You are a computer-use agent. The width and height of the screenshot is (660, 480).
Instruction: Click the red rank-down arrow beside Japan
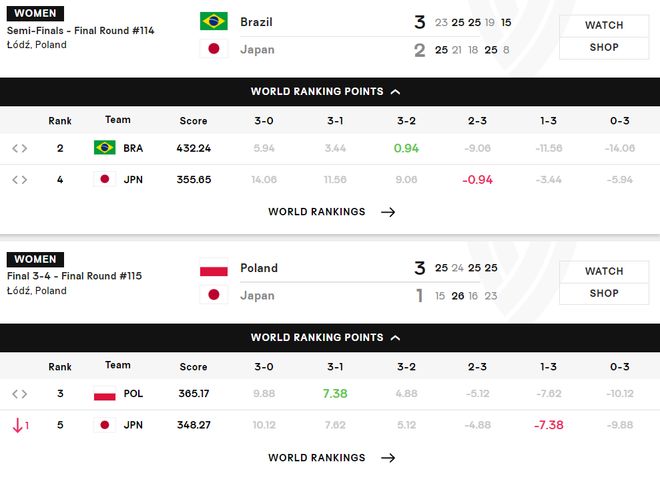(x=19, y=425)
